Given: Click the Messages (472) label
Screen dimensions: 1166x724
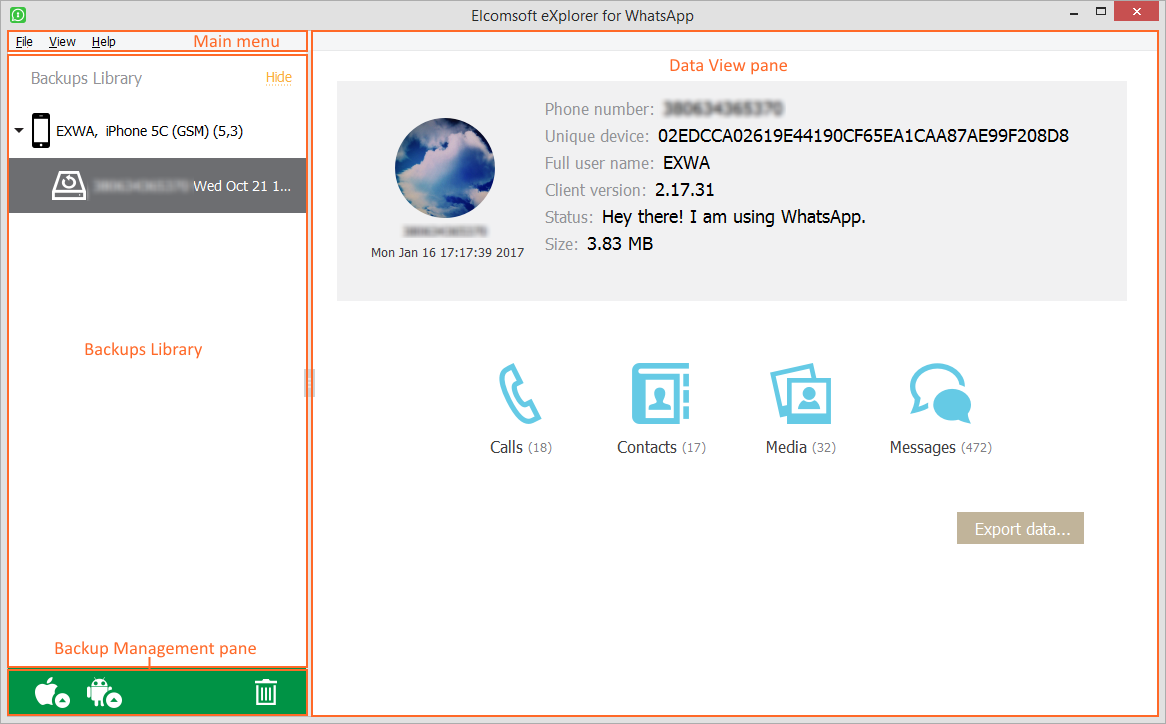Looking at the screenshot, I should coord(941,447).
